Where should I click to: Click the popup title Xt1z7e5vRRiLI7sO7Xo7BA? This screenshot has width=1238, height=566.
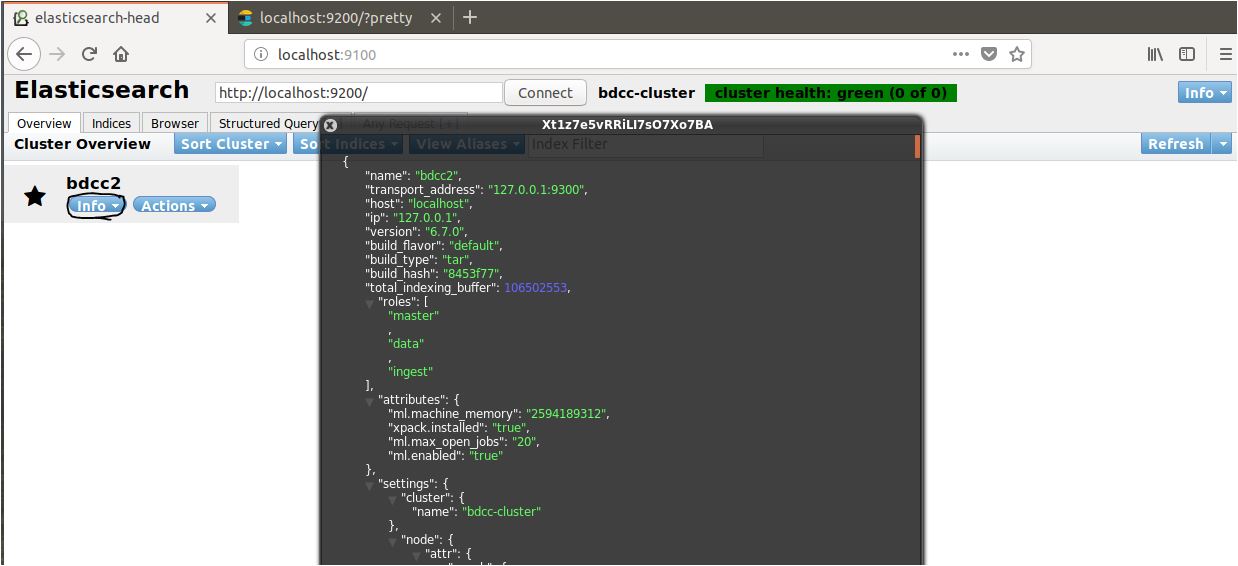(627, 125)
